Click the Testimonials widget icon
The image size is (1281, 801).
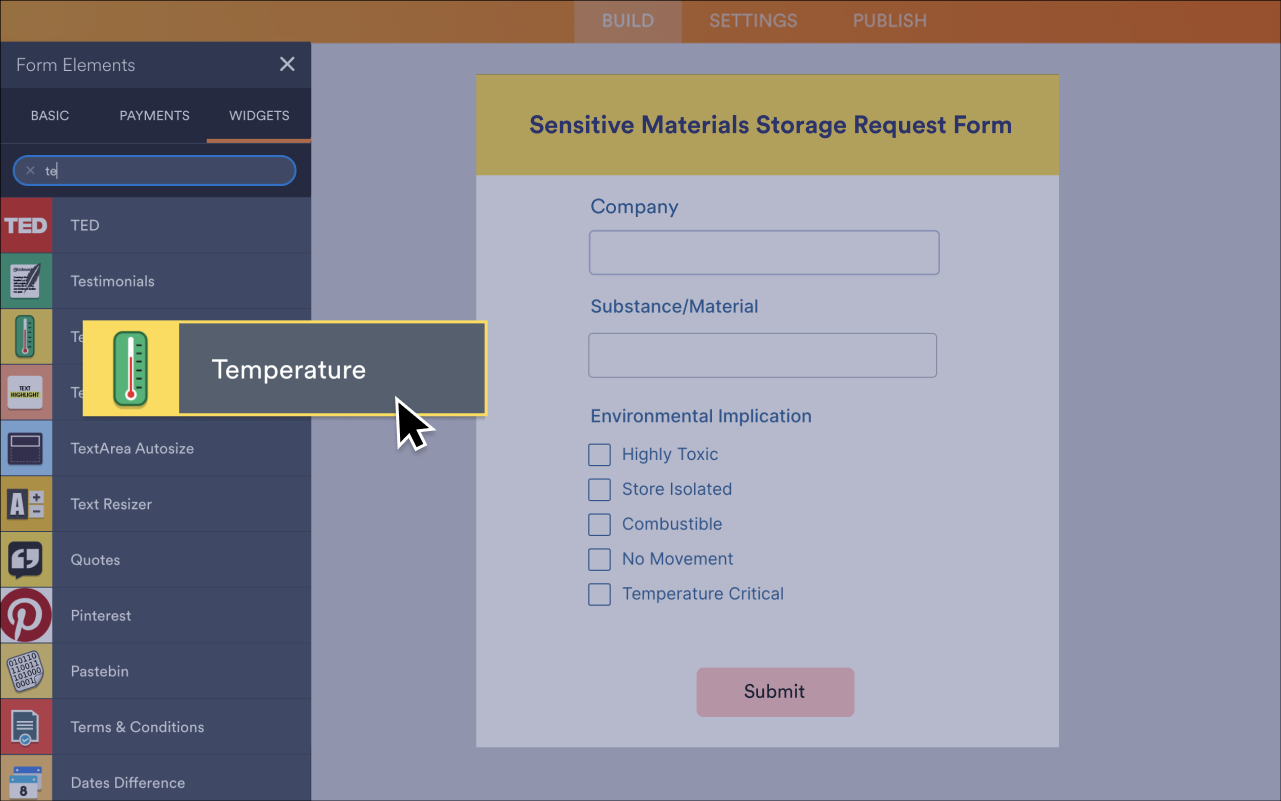26,281
